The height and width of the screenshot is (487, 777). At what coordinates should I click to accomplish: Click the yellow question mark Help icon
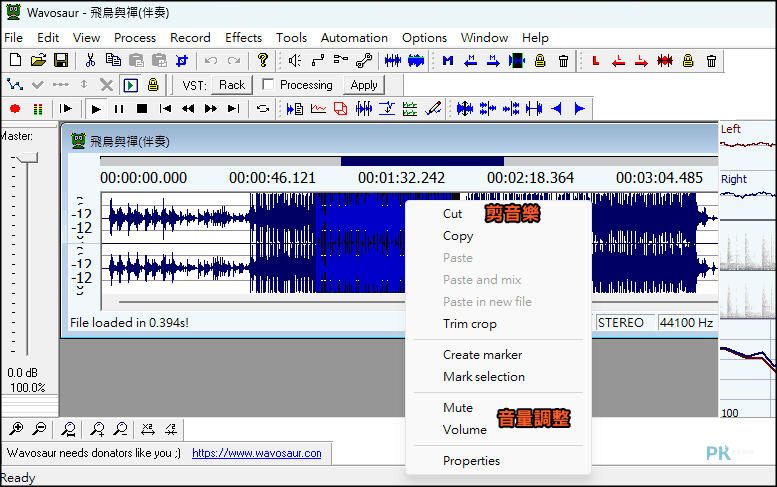coord(263,60)
